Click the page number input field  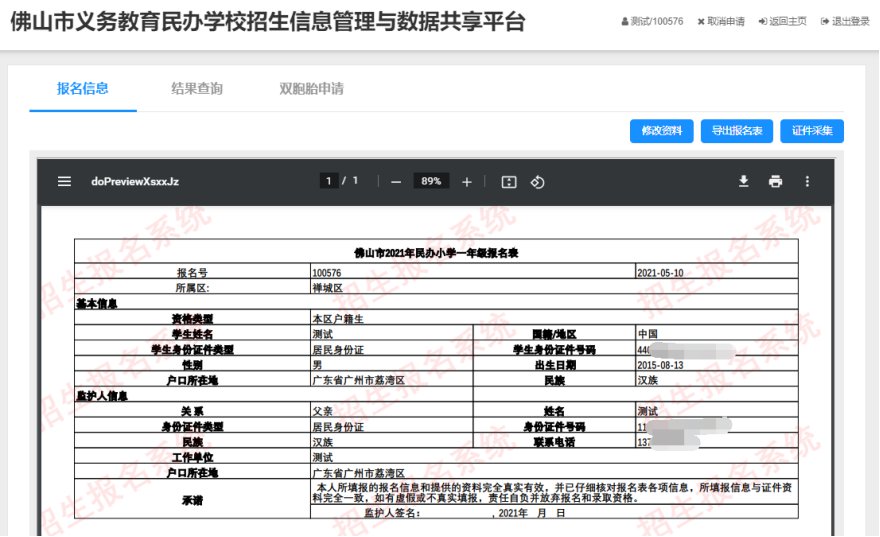pyautogui.click(x=327, y=182)
